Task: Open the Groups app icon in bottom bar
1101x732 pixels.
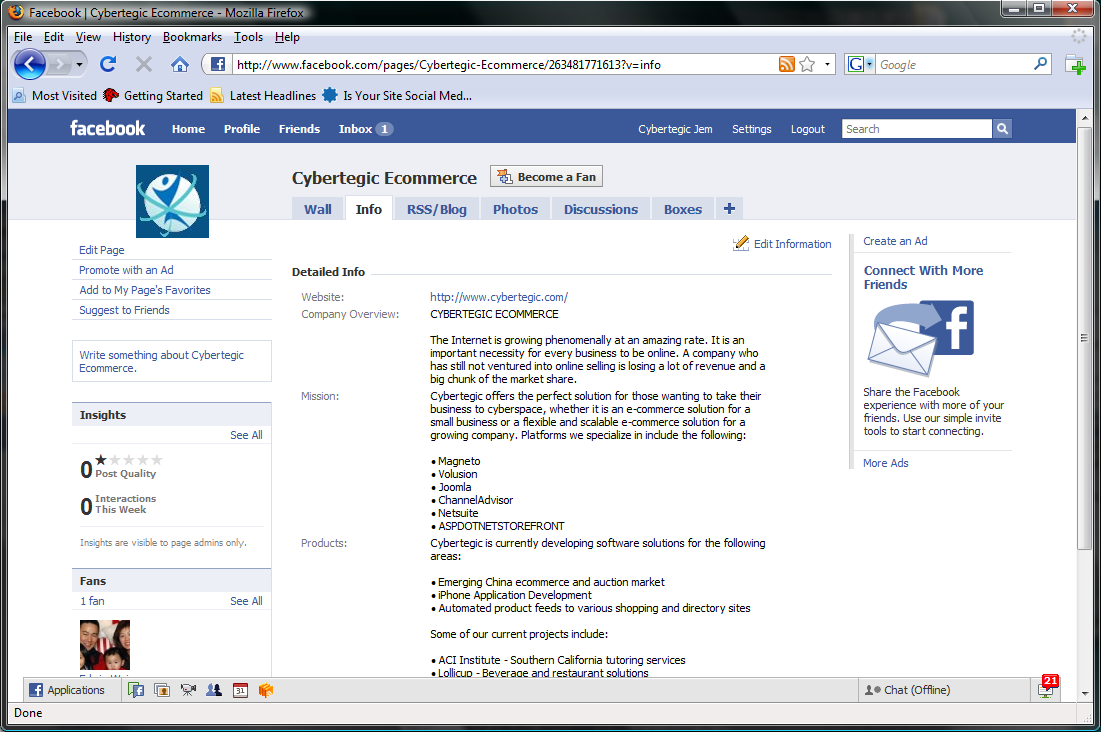Action: point(214,690)
